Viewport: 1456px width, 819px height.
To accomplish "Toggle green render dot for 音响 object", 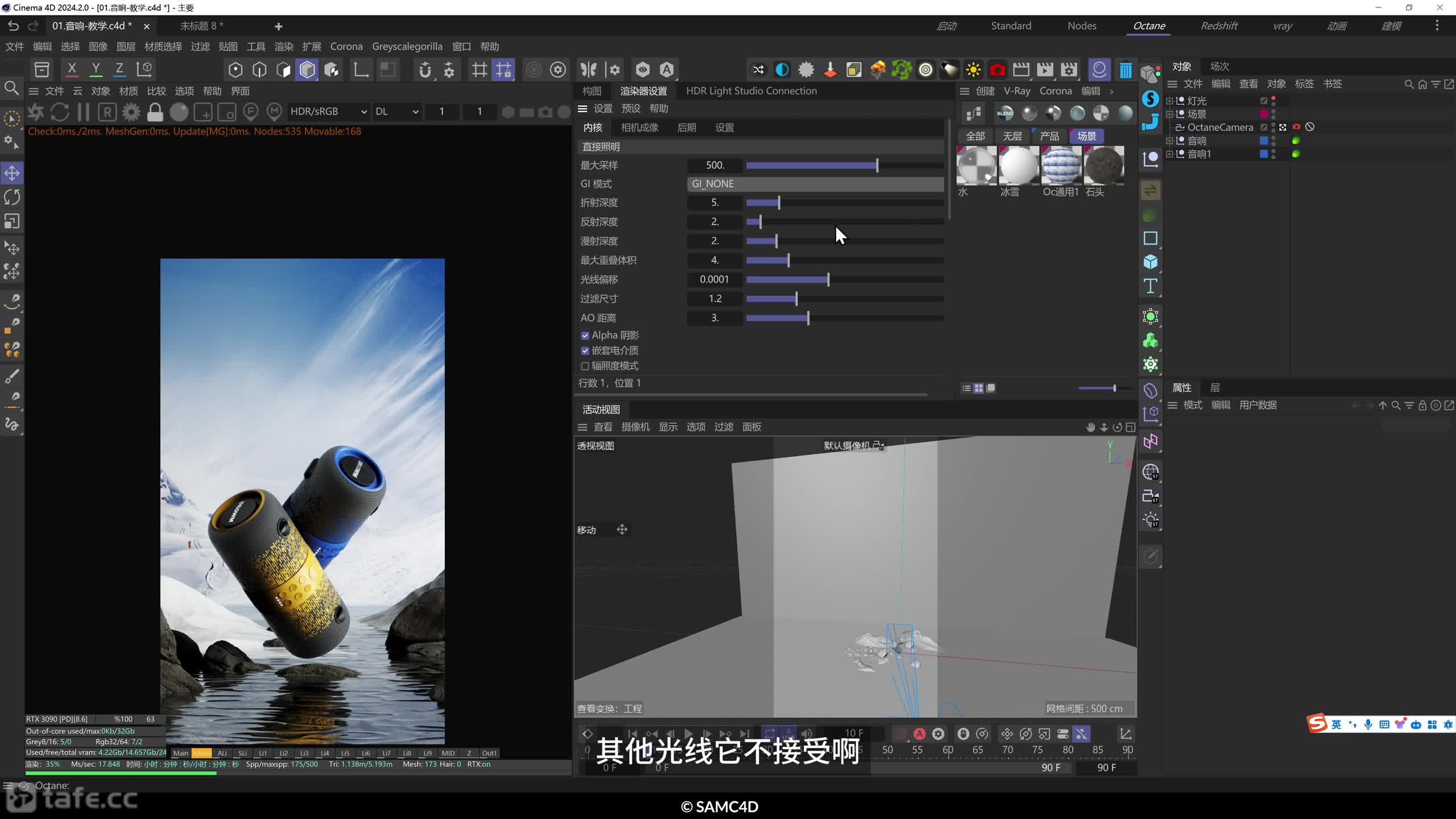I will (1296, 140).
